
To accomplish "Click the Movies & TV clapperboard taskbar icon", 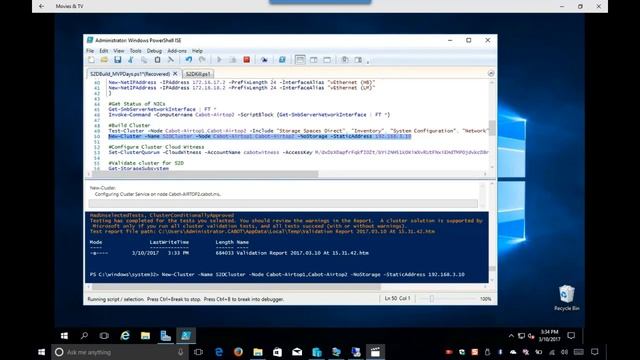I will coord(375,352).
